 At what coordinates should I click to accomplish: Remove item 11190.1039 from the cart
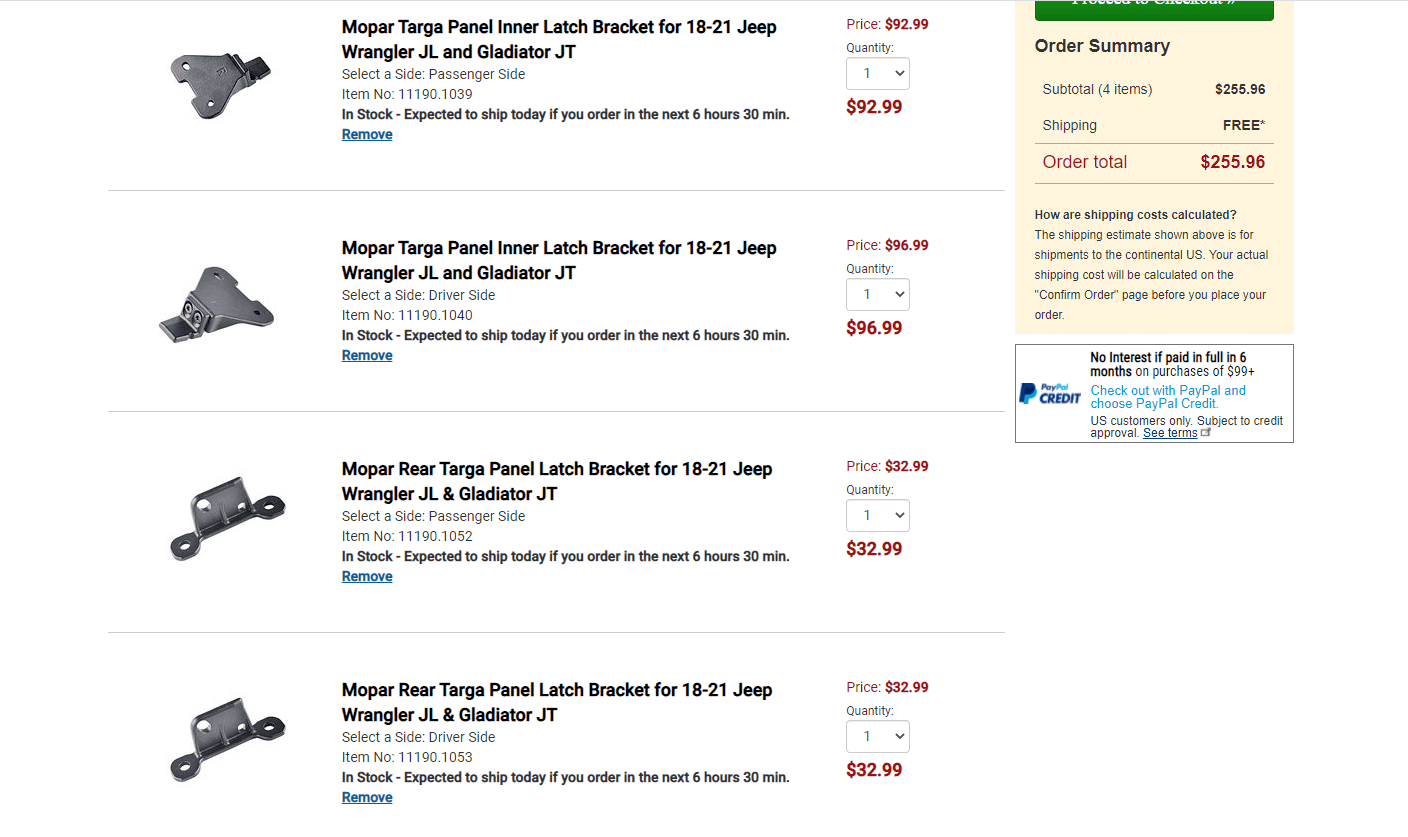(367, 135)
